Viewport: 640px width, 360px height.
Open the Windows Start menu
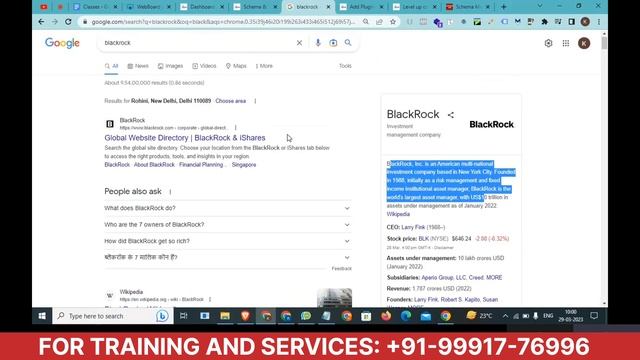click(x=42, y=316)
